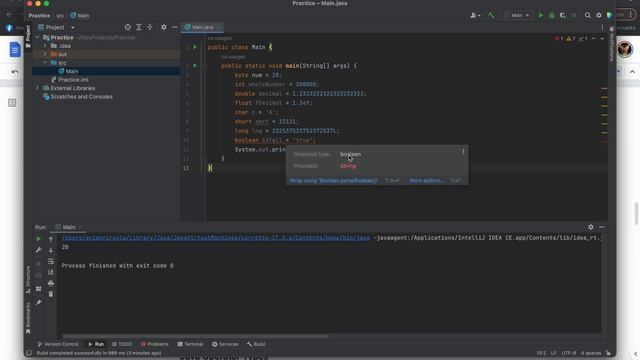The width and height of the screenshot is (640, 360).
Task: Run Main using top toolbar green play
Action: click(541, 15)
